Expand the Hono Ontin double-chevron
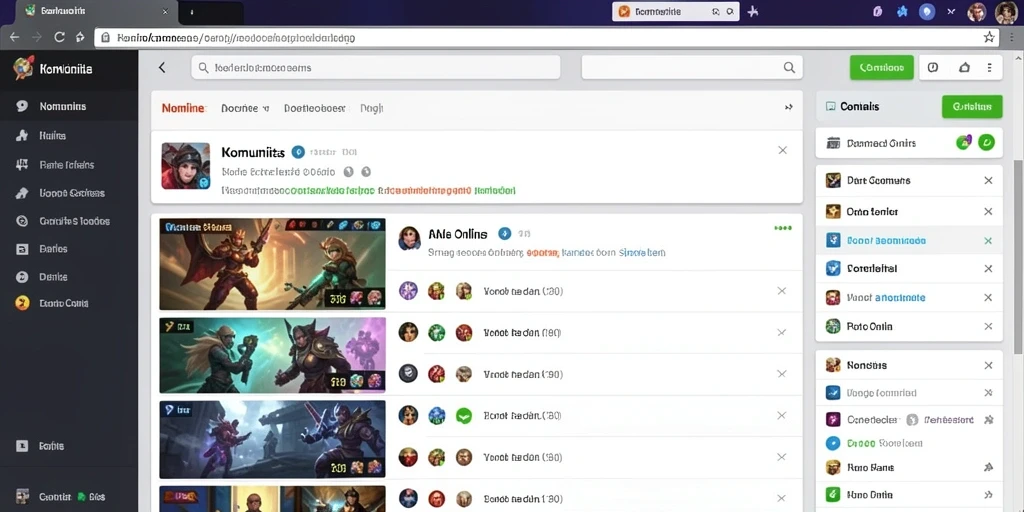The width and height of the screenshot is (1024, 512). coord(988,495)
